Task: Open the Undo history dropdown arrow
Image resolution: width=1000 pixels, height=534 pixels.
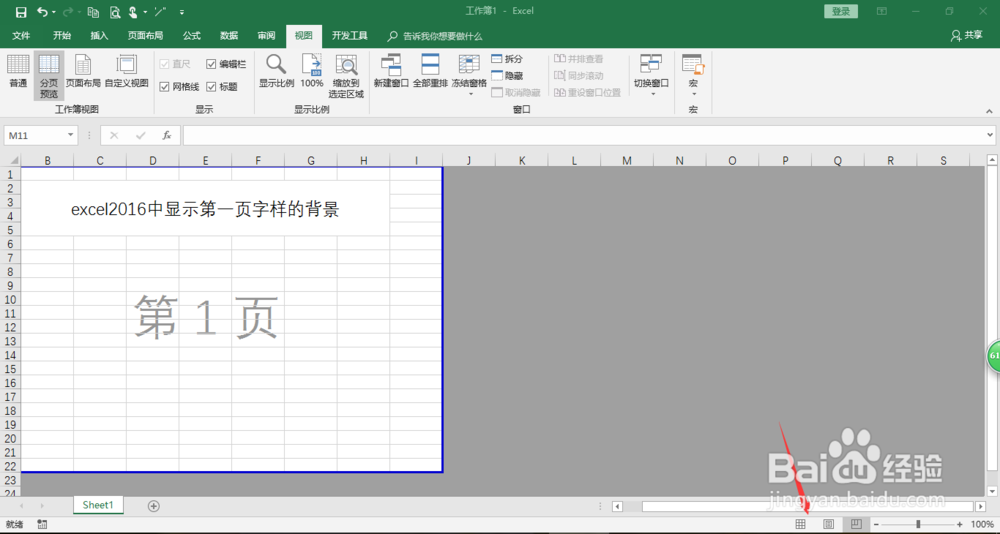Action: (x=54, y=12)
